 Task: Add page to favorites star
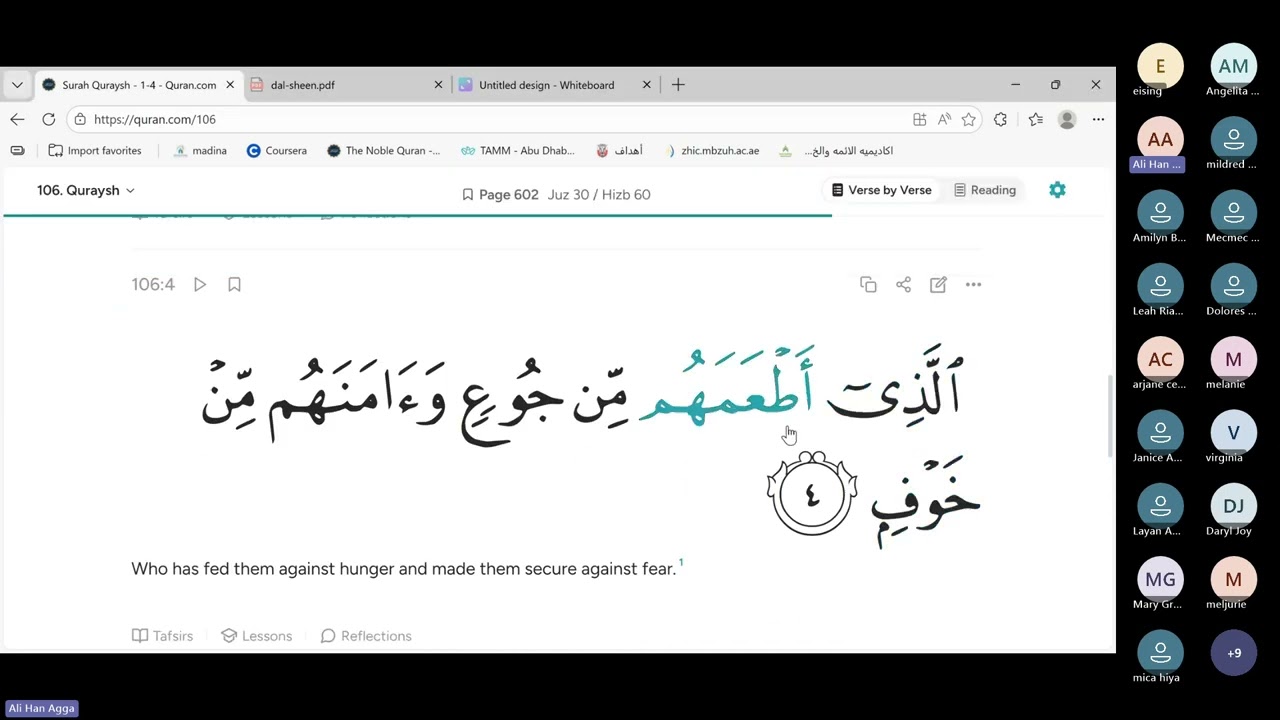968,119
